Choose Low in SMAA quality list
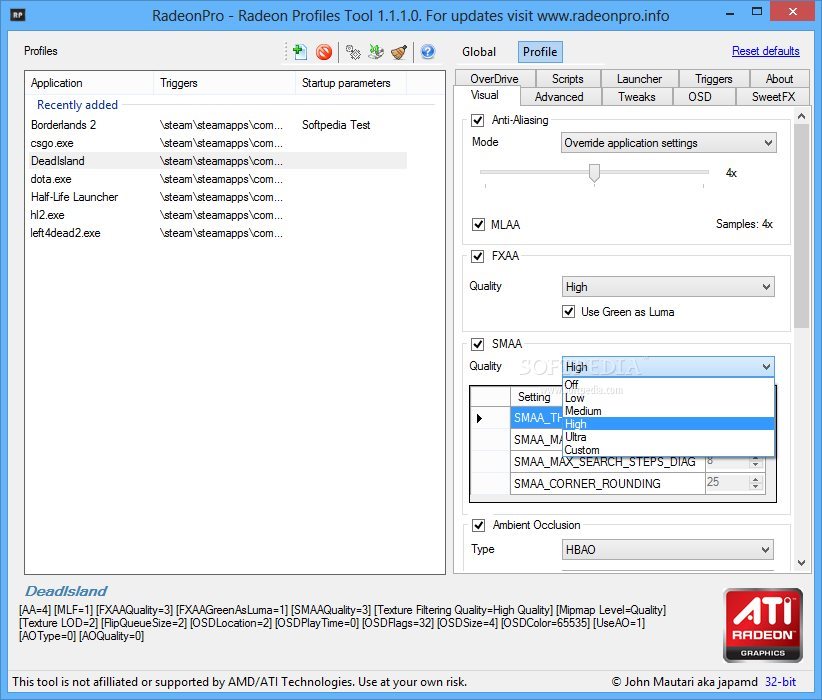This screenshot has width=822, height=700. coord(668,398)
